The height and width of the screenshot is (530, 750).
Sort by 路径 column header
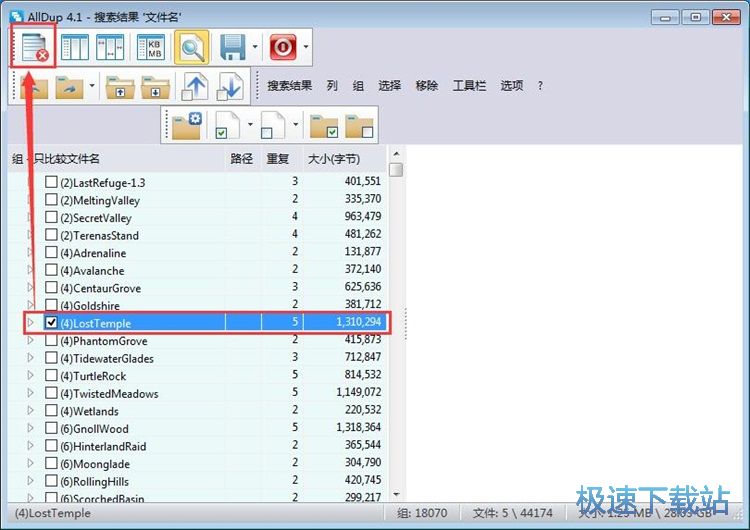click(x=242, y=159)
